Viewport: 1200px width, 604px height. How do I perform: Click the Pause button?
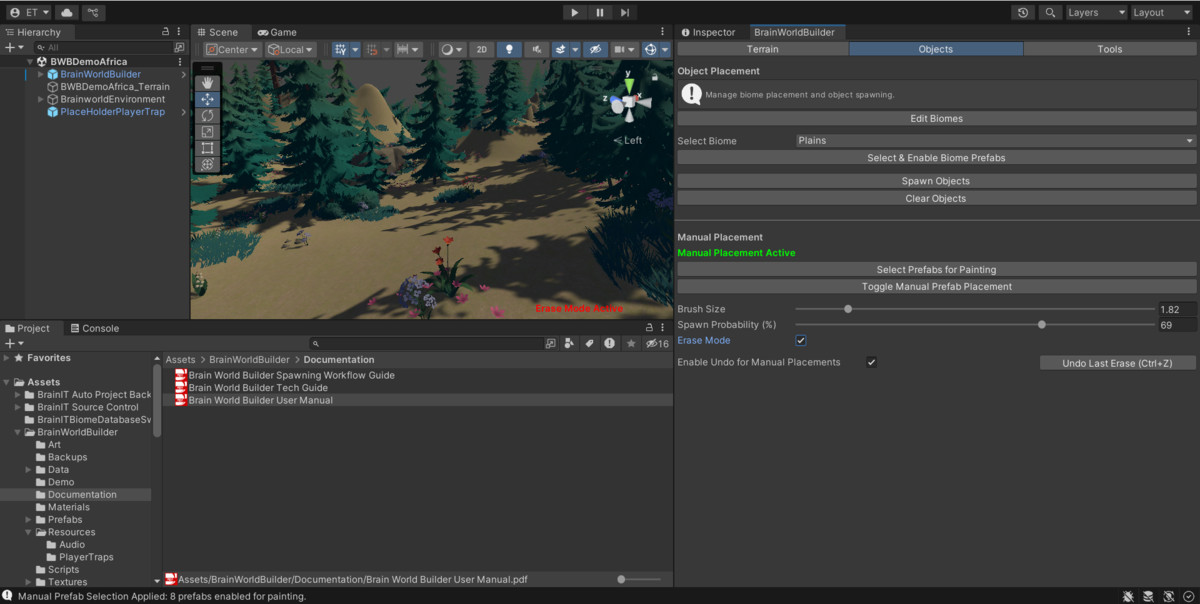click(x=600, y=12)
